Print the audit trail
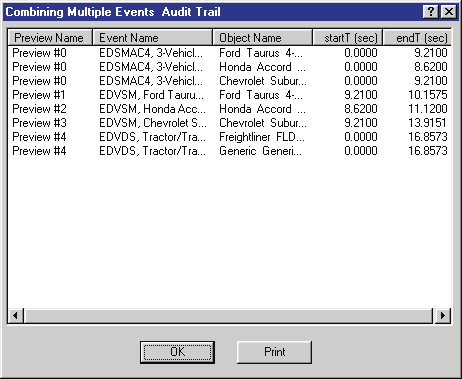 [x=274, y=352]
